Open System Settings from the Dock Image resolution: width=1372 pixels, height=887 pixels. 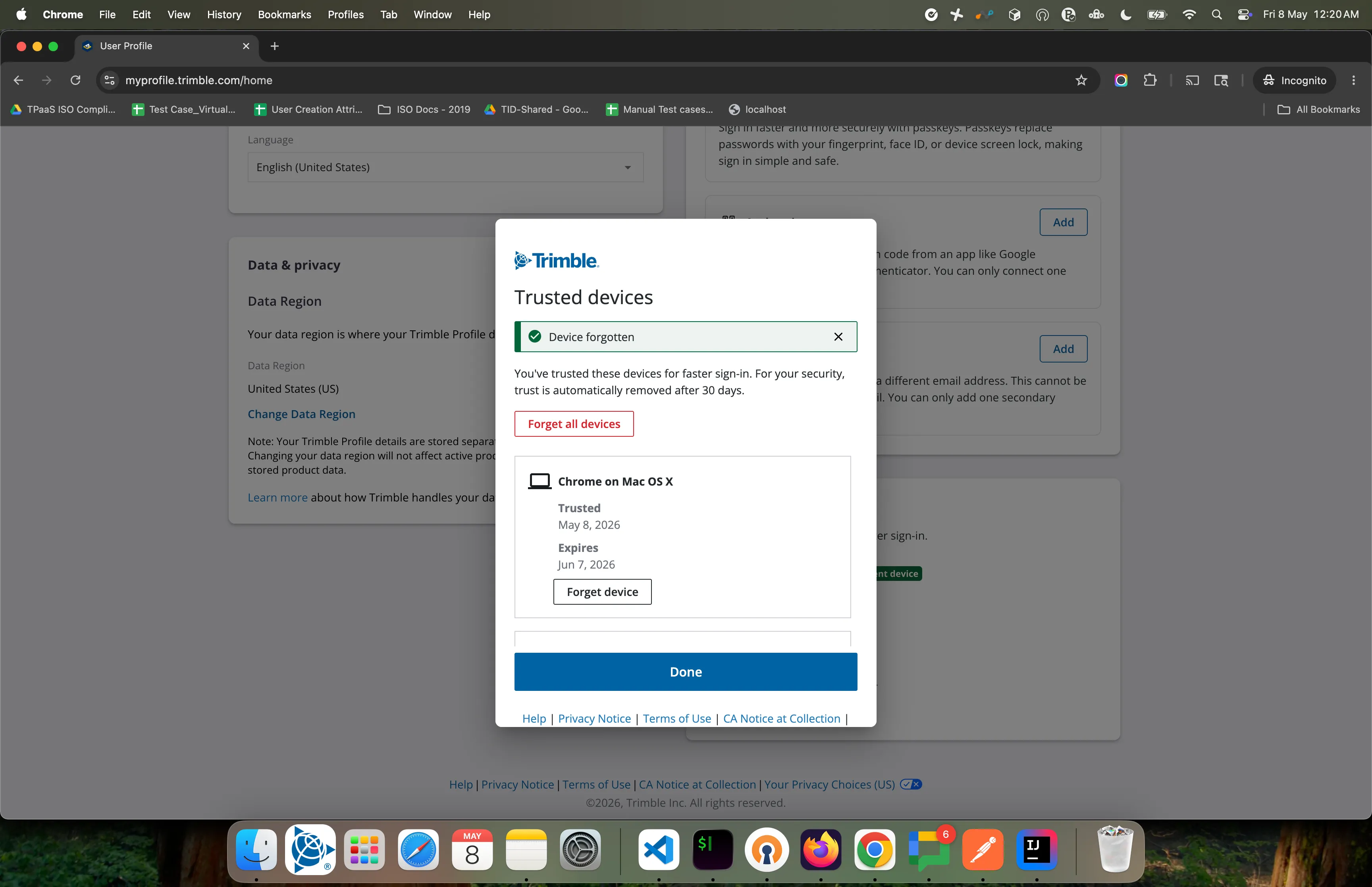[580, 850]
